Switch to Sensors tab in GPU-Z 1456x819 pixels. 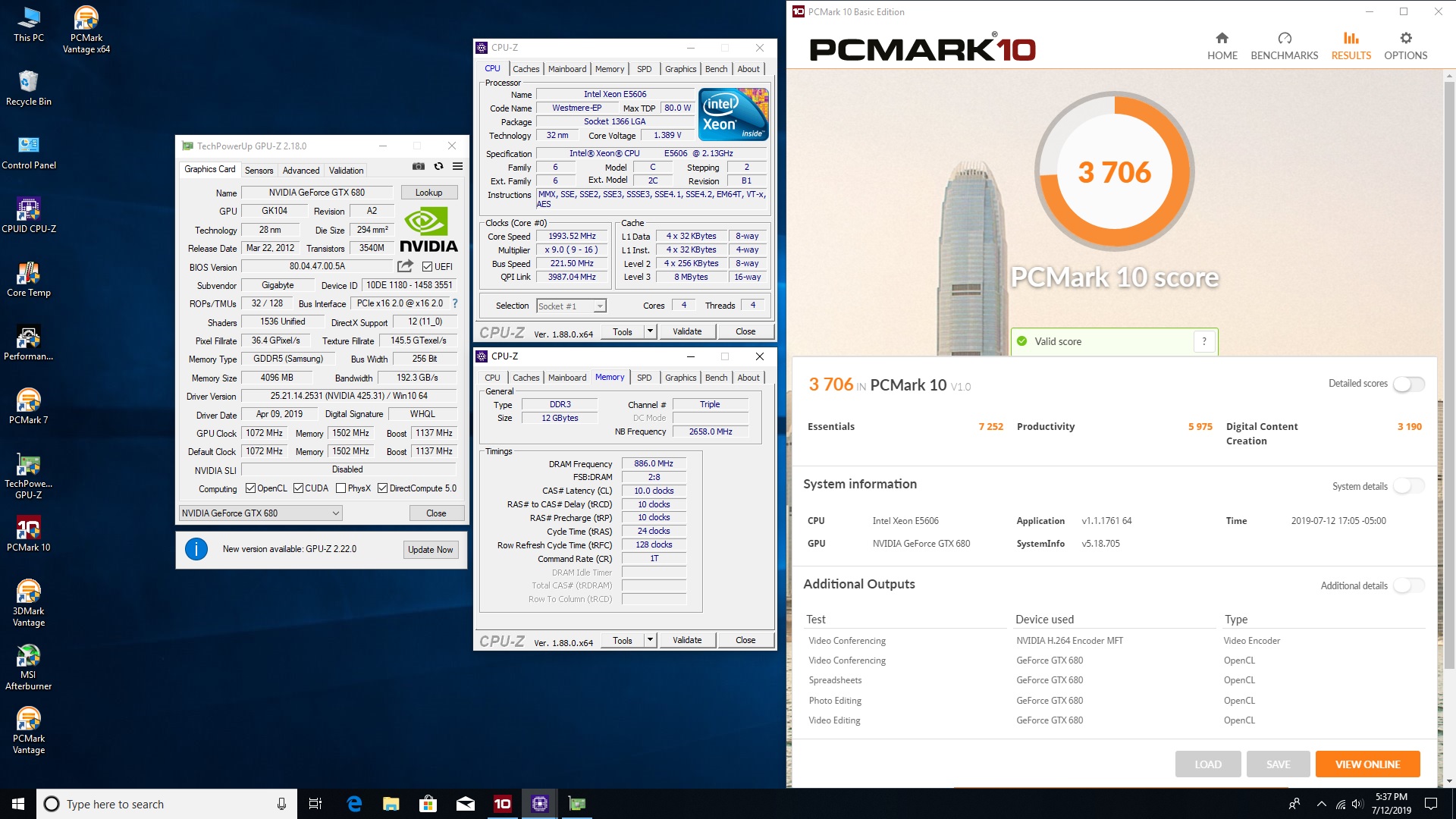pyautogui.click(x=259, y=171)
